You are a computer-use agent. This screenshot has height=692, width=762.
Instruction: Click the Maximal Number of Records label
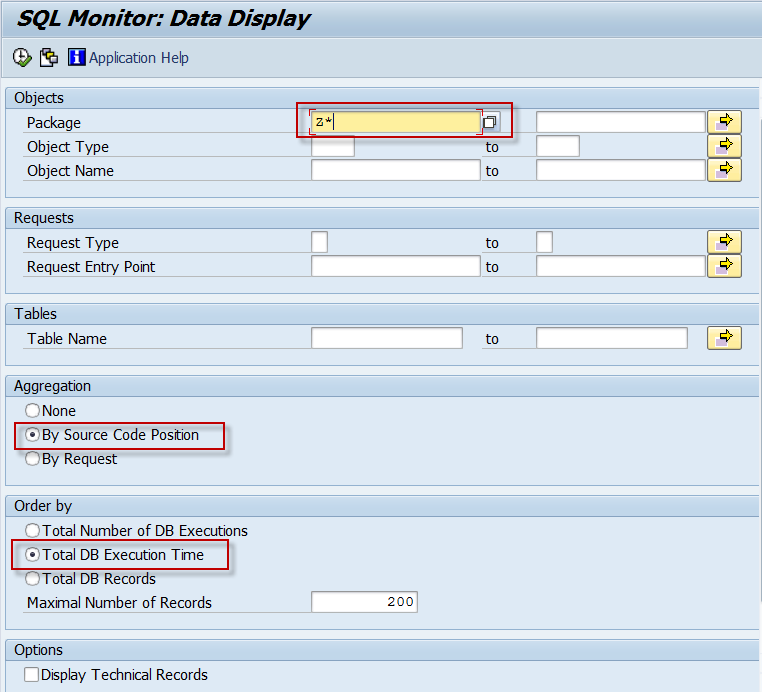(119, 603)
